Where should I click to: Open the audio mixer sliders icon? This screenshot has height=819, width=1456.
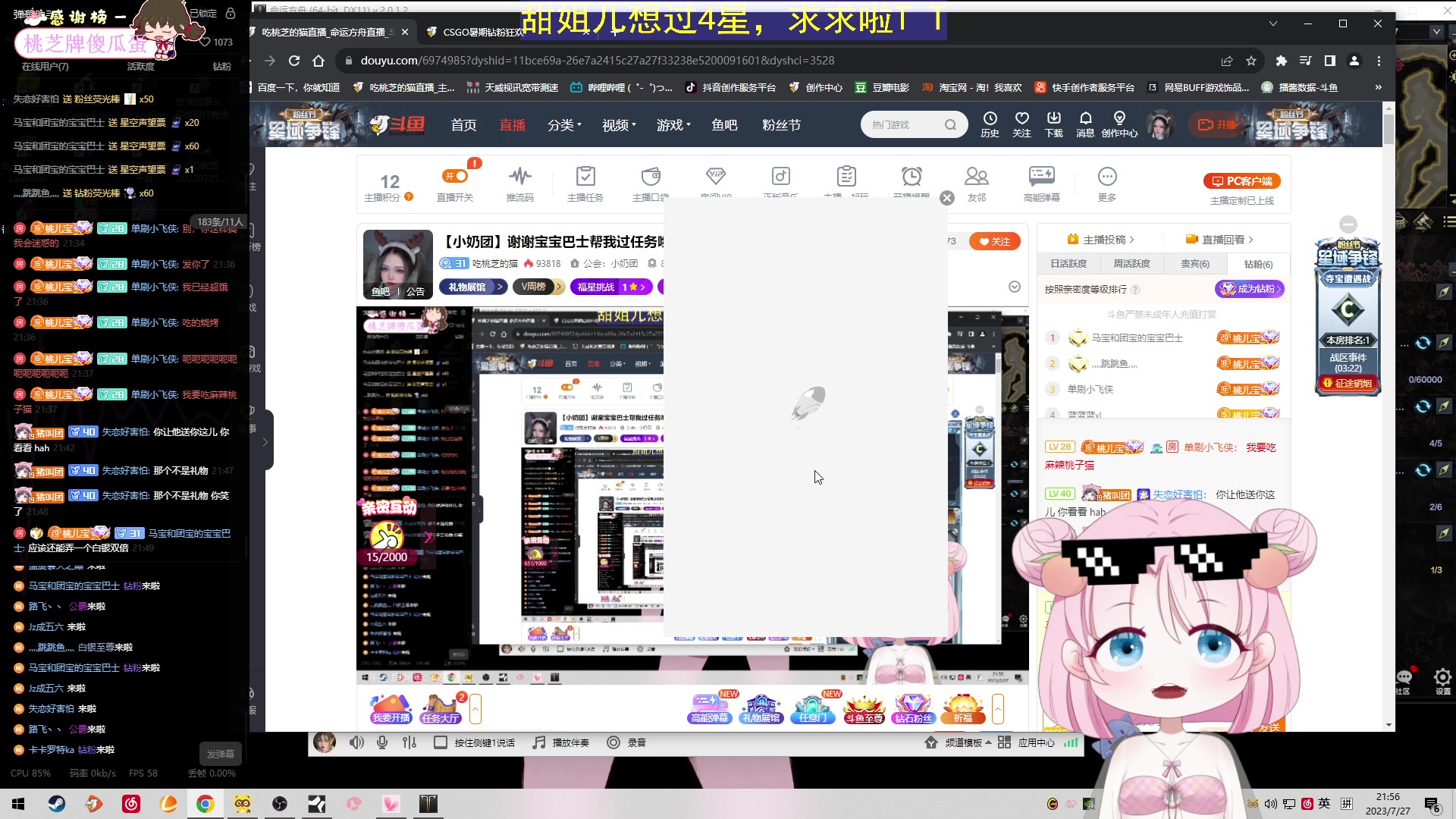[409, 742]
